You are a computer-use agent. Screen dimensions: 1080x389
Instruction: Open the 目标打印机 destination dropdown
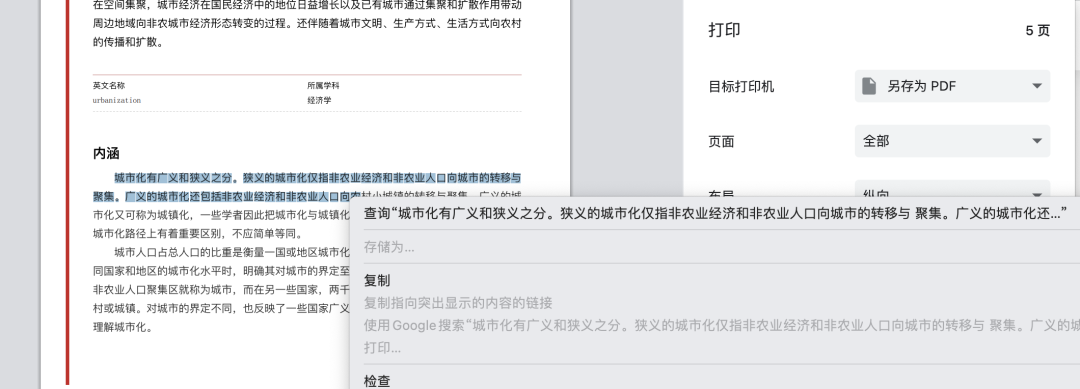[952, 86]
